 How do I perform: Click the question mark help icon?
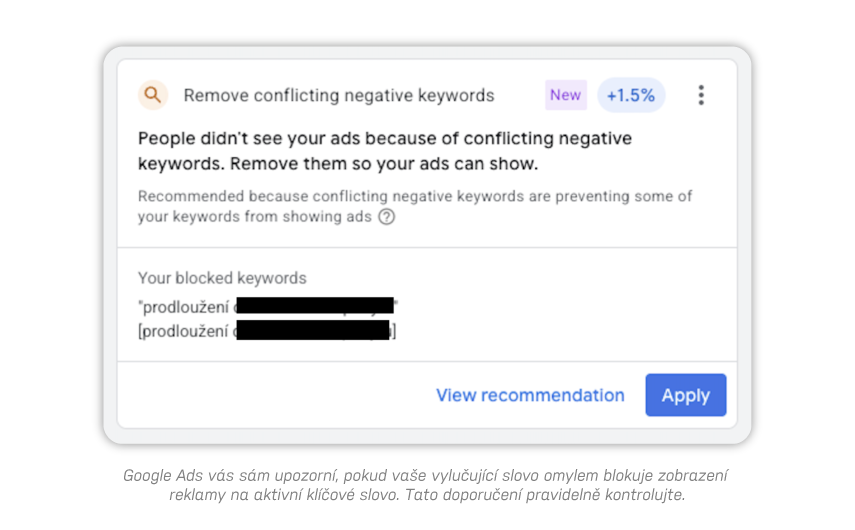[387, 217]
